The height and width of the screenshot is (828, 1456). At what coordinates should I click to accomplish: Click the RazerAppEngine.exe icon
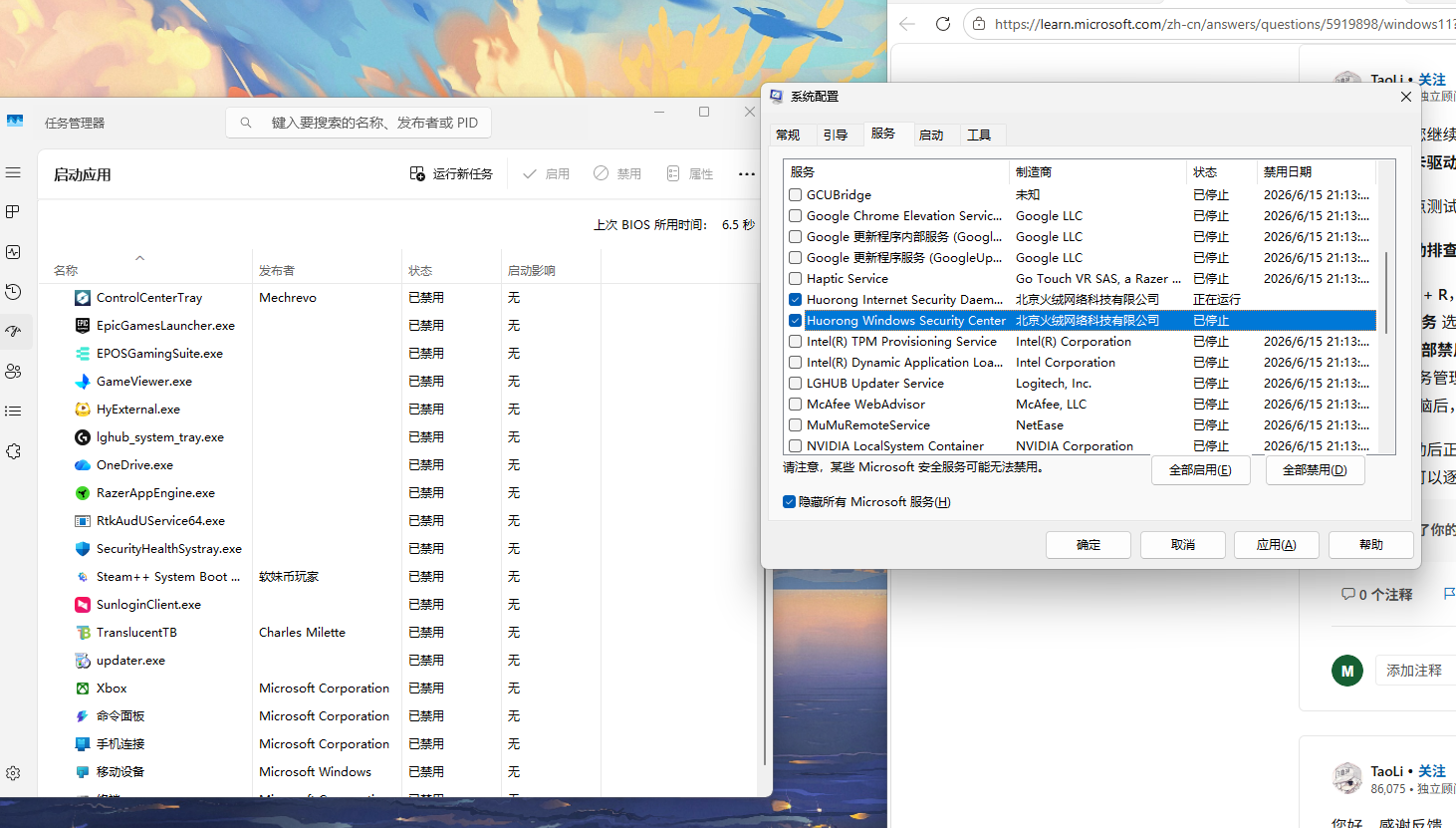pyautogui.click(x=83, y=493)
